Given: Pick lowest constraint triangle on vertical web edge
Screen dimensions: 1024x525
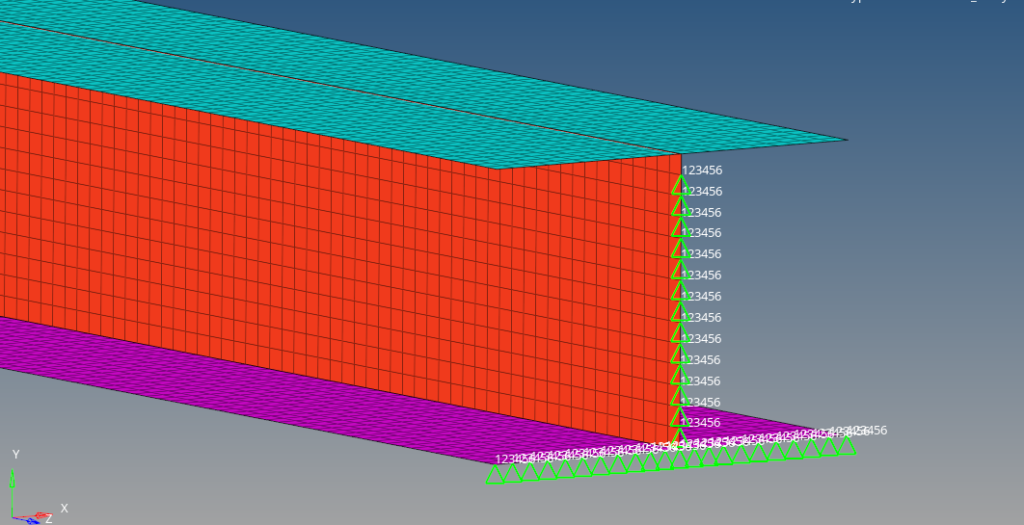Looking at the screenshot, I should click(679, 436).
